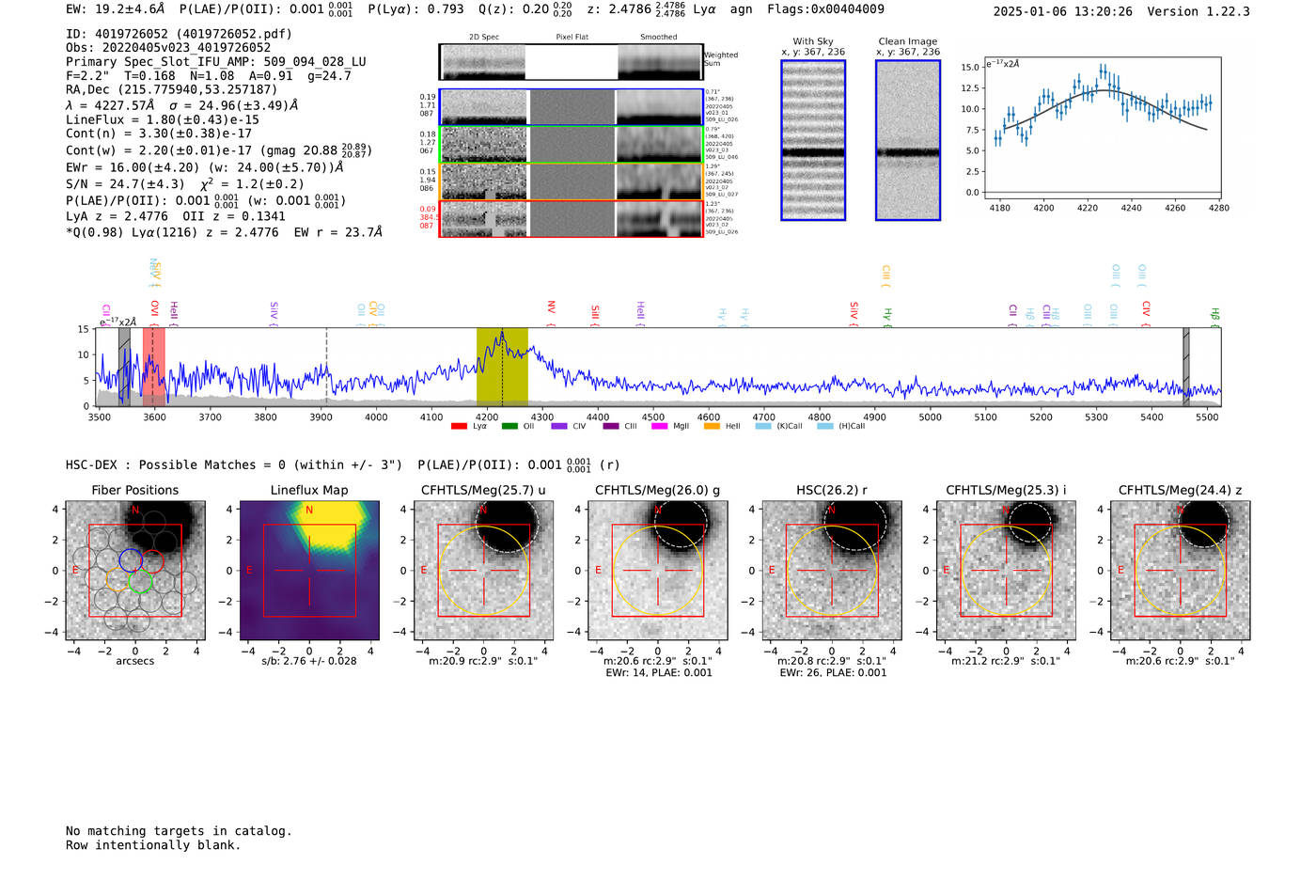Screen dimensions: 1316x896
Task: Click the ID 4019726052 text line
Action: tap(179, 34)
